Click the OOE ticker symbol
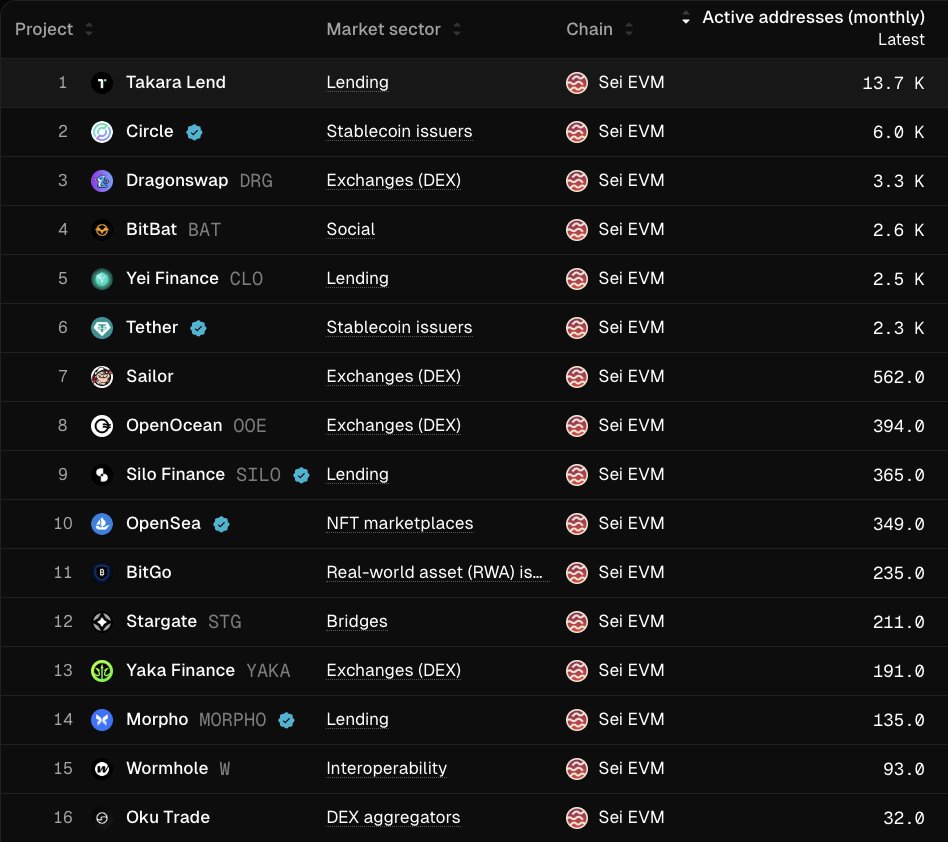This screenshot has height=842, width=948. pyautogui.click(x=250, y=426)
